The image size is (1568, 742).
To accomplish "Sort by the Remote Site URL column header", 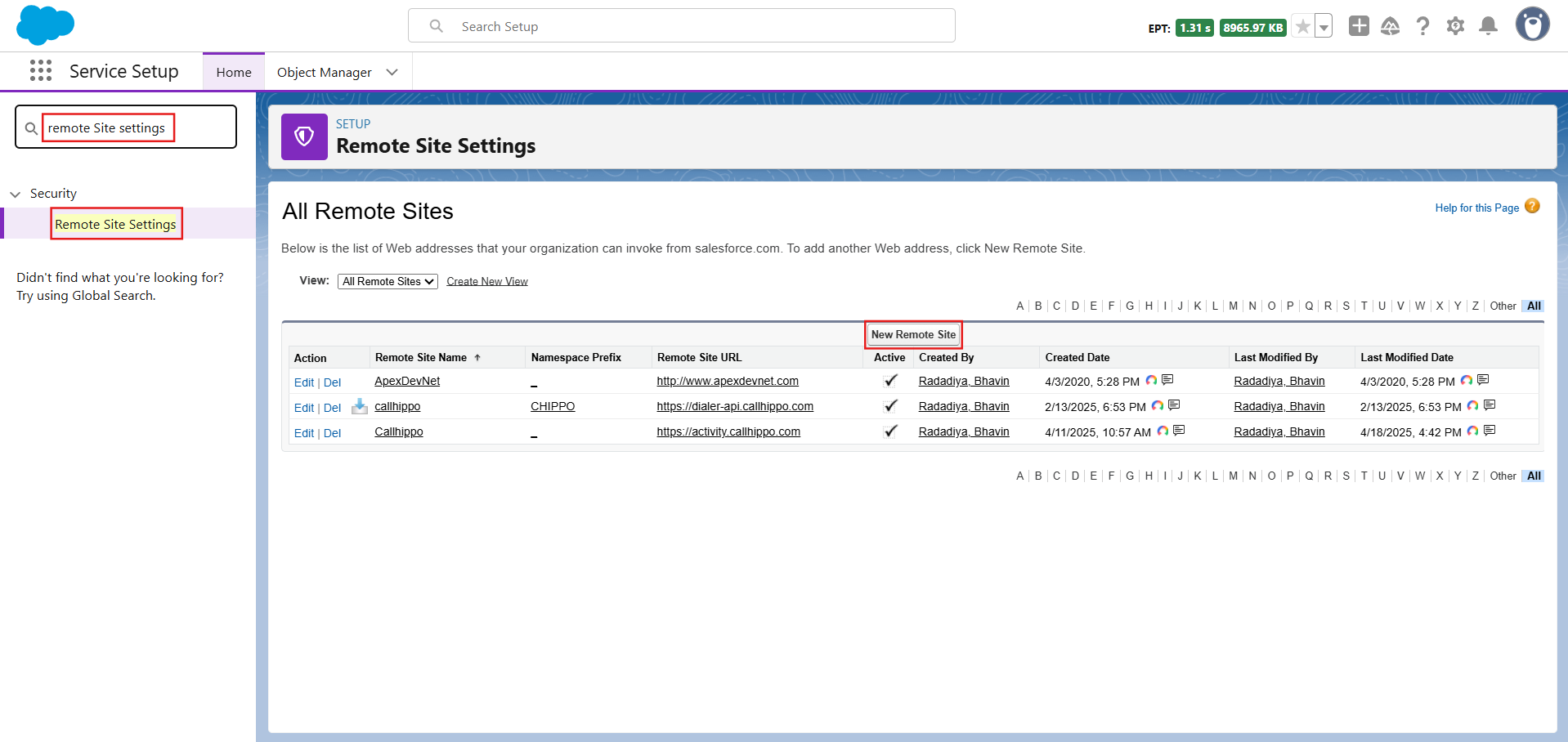I will click(699, 357).
